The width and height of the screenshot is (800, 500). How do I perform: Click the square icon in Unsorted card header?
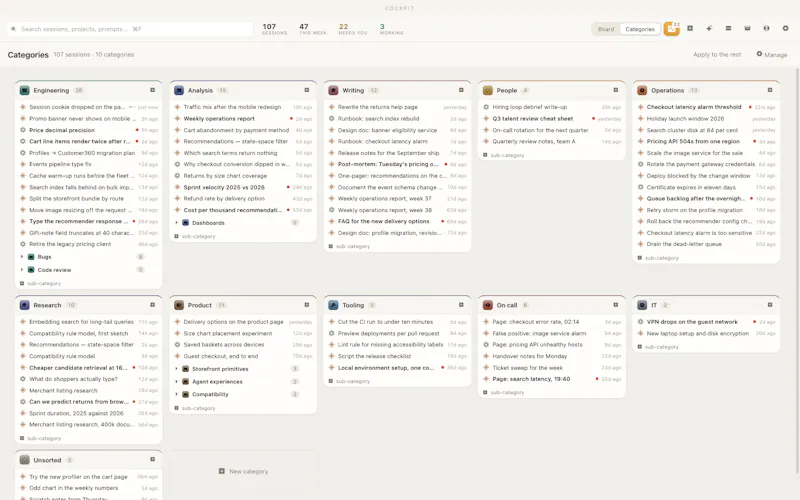click(x=153, y=459)
